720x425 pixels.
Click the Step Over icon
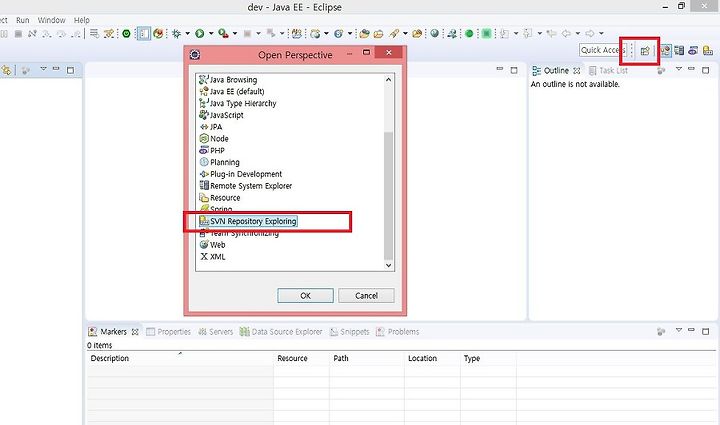coord(61,34)
